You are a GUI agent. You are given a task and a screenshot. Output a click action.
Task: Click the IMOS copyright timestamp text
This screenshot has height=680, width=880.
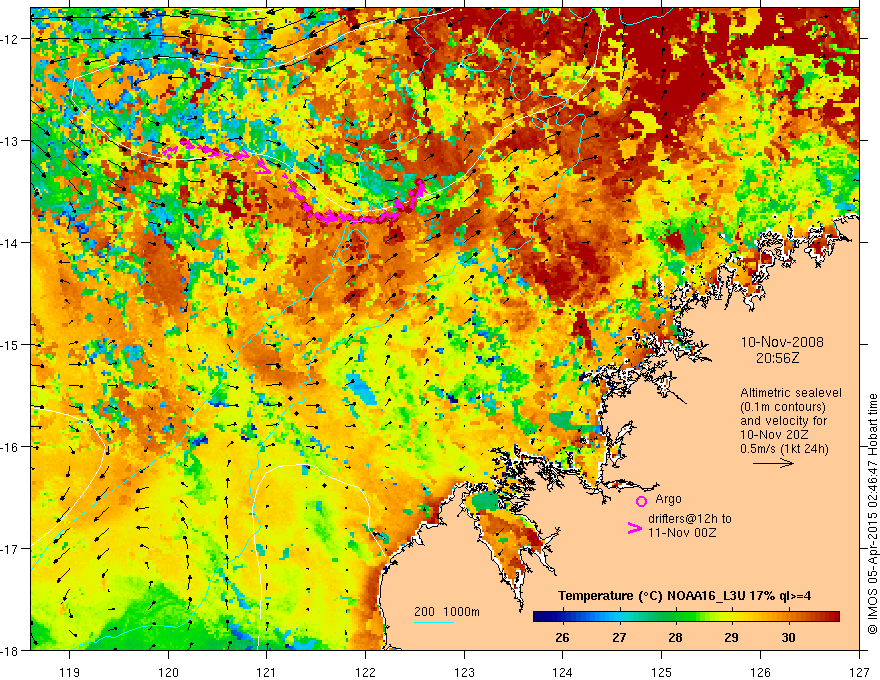click(872, 514)
